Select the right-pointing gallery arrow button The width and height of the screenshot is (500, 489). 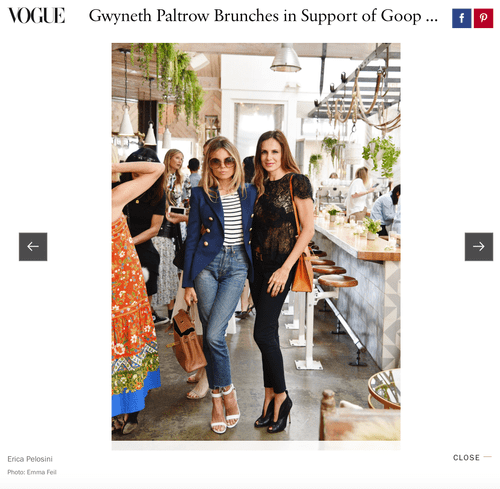(479, 247)
